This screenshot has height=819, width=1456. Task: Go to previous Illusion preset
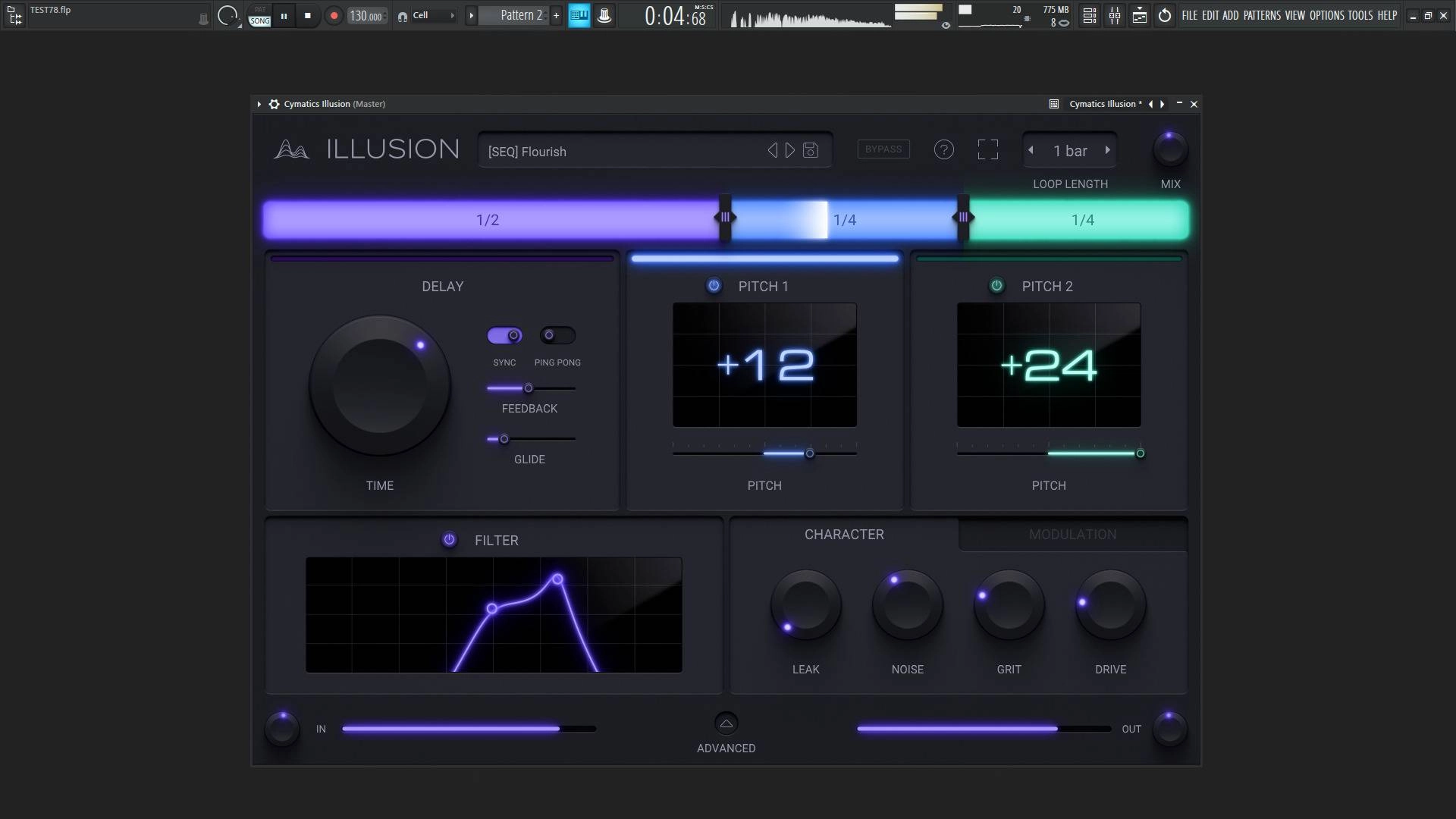coord(772,150)
